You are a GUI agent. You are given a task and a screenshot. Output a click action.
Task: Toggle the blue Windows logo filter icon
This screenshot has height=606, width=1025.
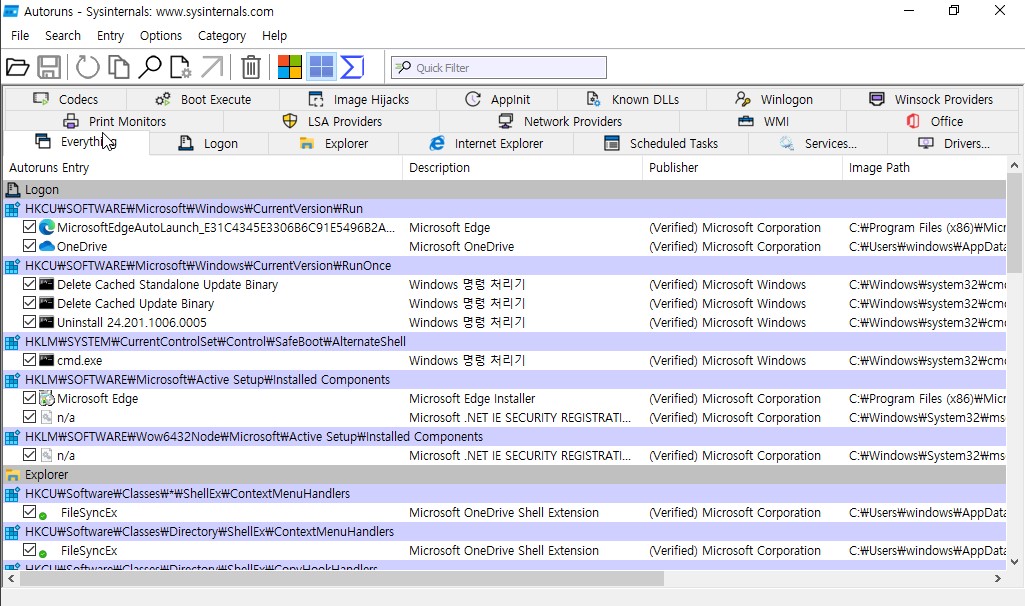[322, 67]
